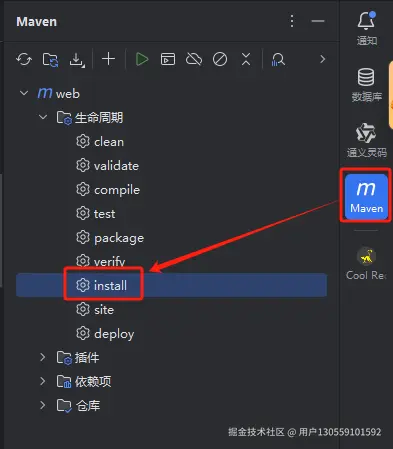Open 数据库 database sidebar tab

pyautogui.click(x=367, y=85)
